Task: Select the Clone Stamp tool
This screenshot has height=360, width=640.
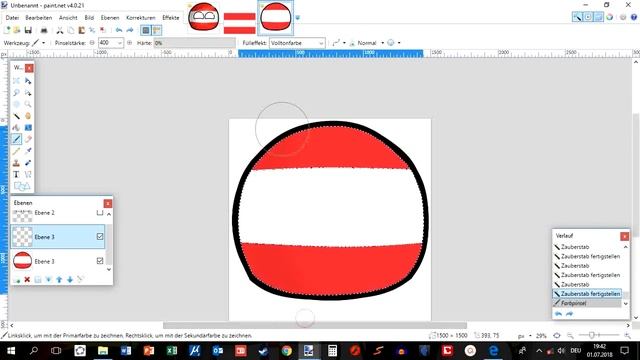Action: click(x=16, y=163)
